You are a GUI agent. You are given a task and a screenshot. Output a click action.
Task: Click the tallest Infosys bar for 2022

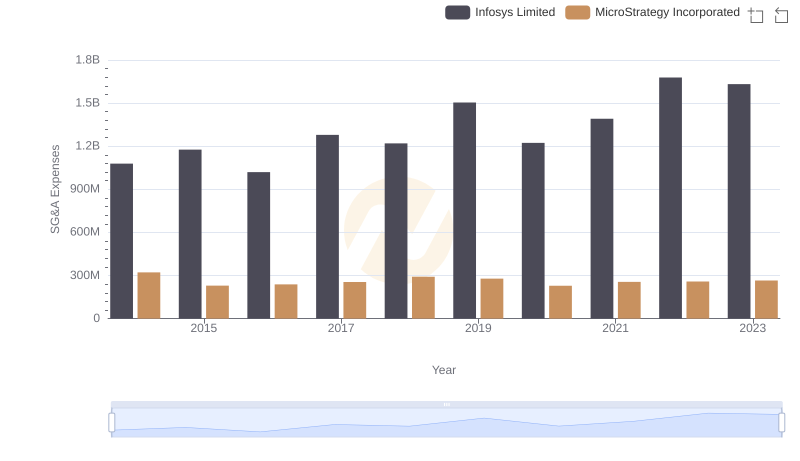pyautogui.click(x=670, y=198)
